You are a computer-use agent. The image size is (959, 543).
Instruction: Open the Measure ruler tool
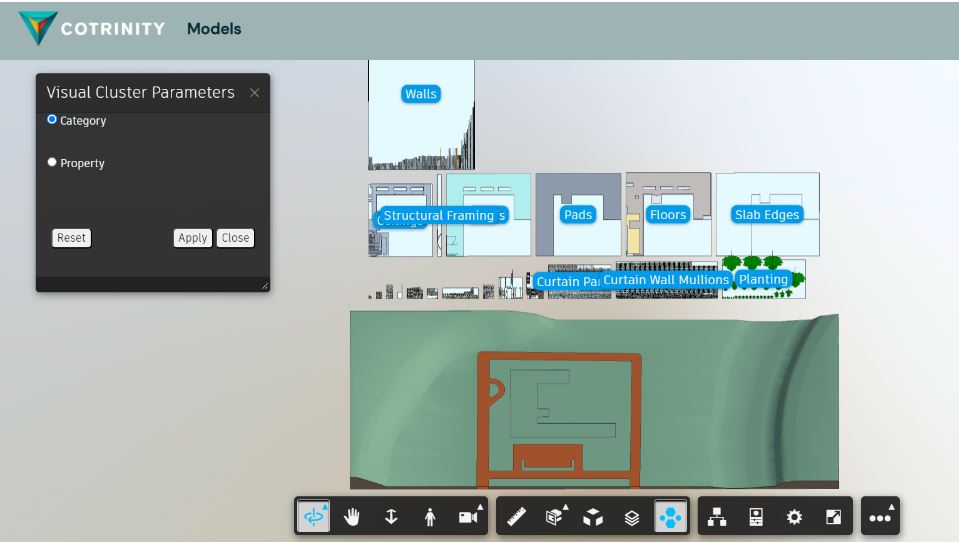coord(516,517)
